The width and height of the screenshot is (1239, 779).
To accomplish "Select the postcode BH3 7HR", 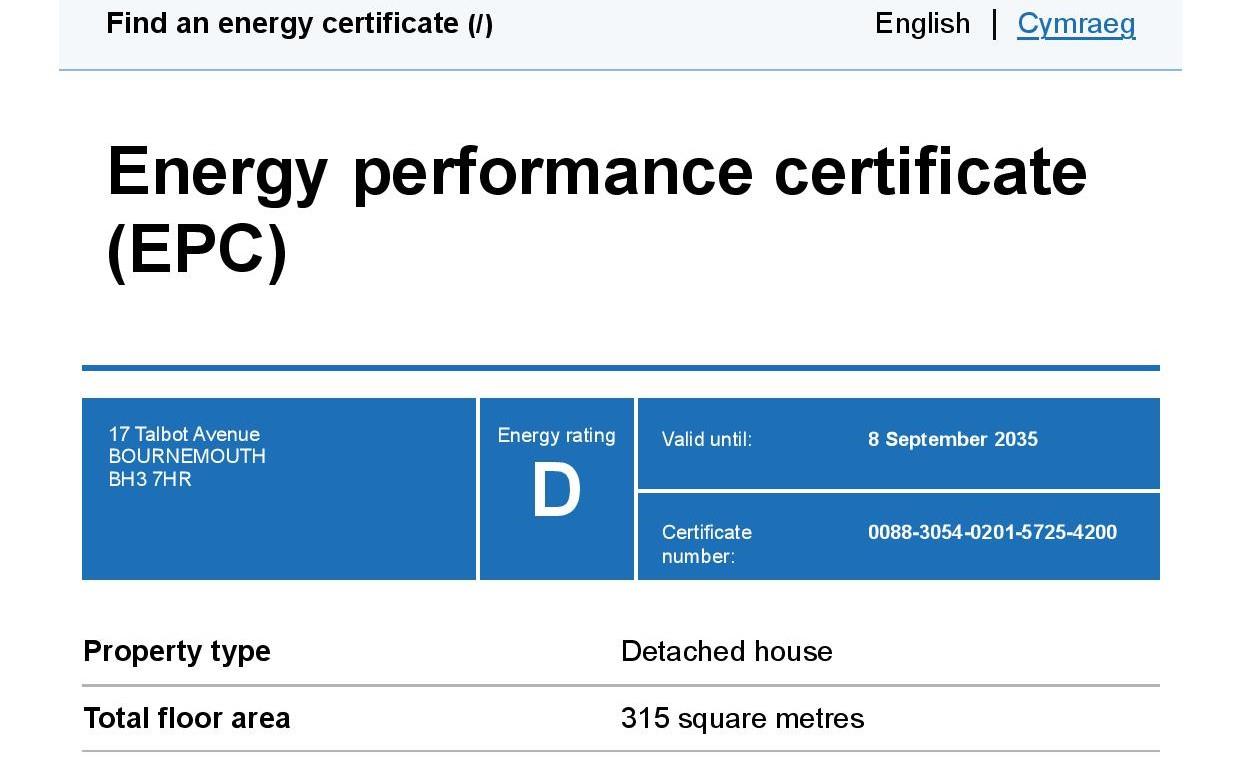I will pos(150,479).
